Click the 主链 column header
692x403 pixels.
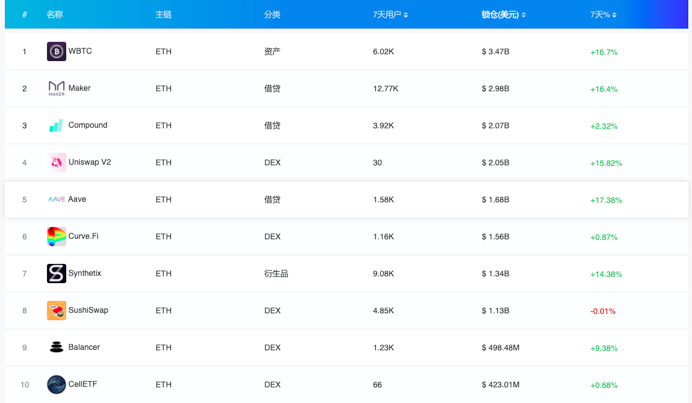click(163, 15)
